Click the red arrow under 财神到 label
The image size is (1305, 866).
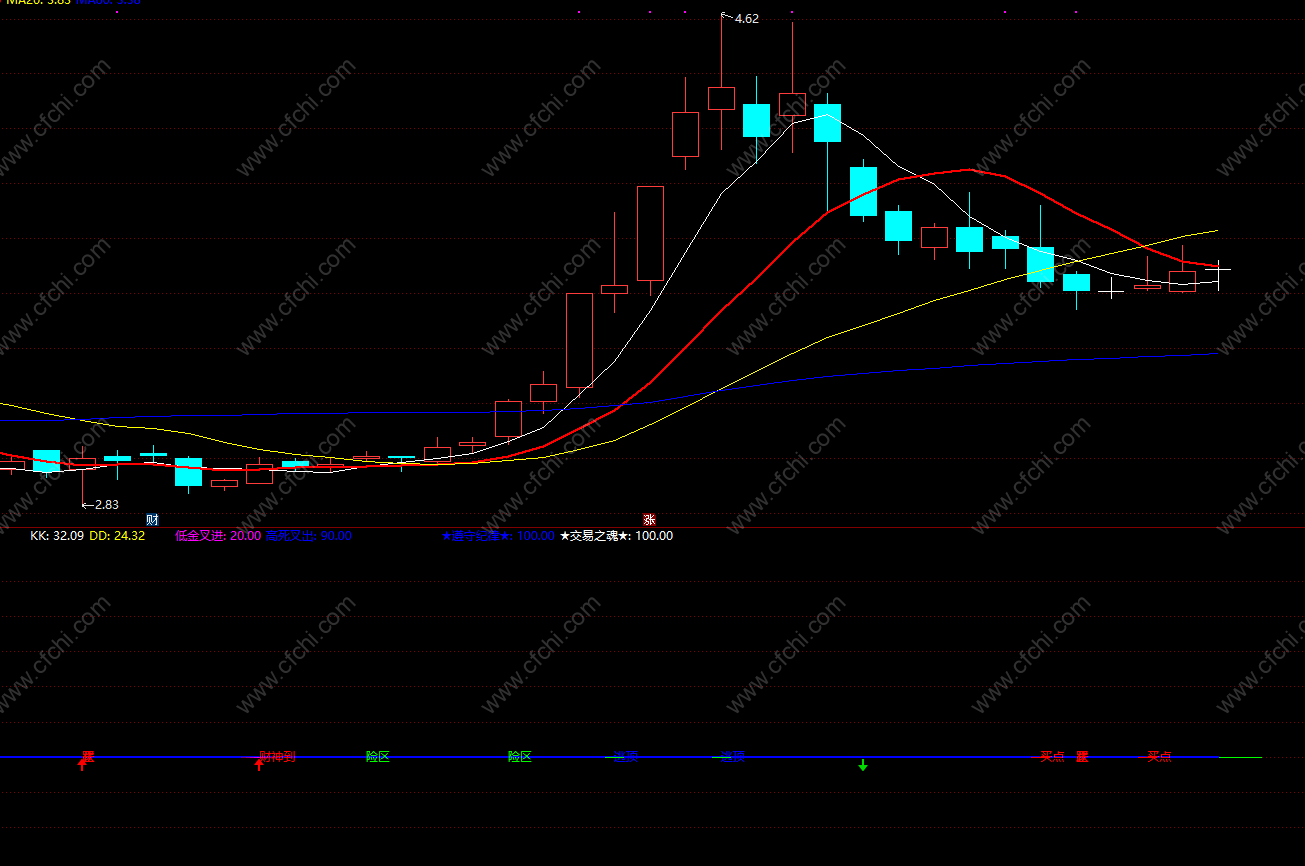259,765
